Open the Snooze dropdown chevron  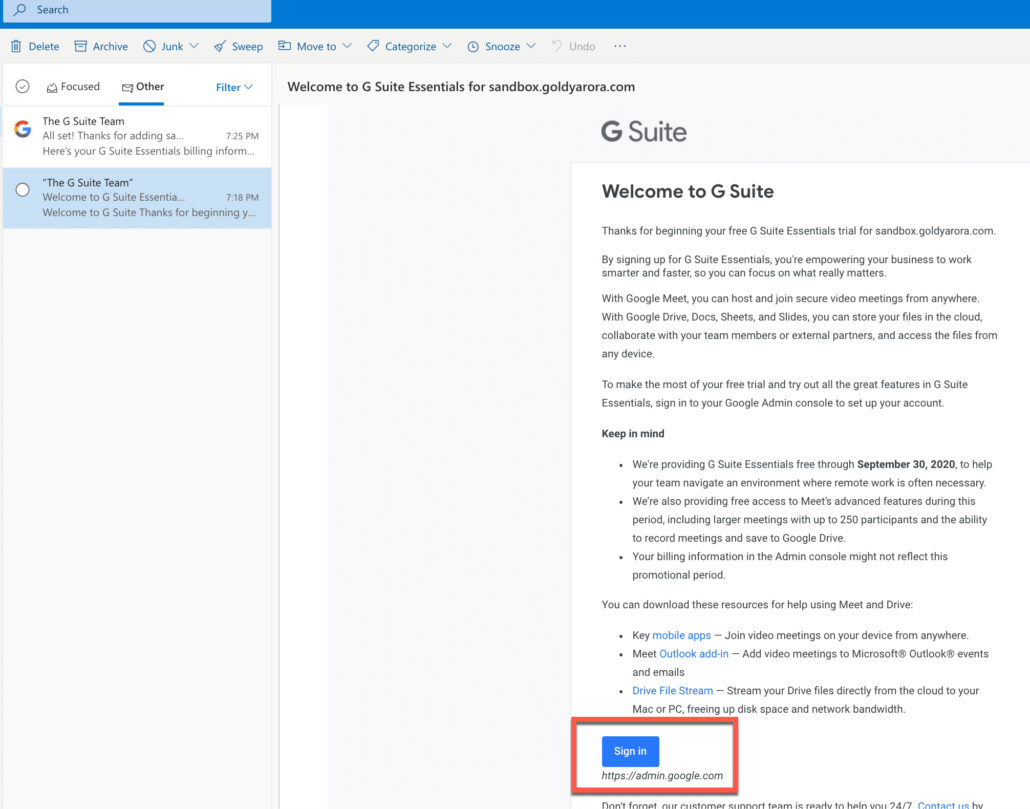pyautogui.click(x=531, y=46)
